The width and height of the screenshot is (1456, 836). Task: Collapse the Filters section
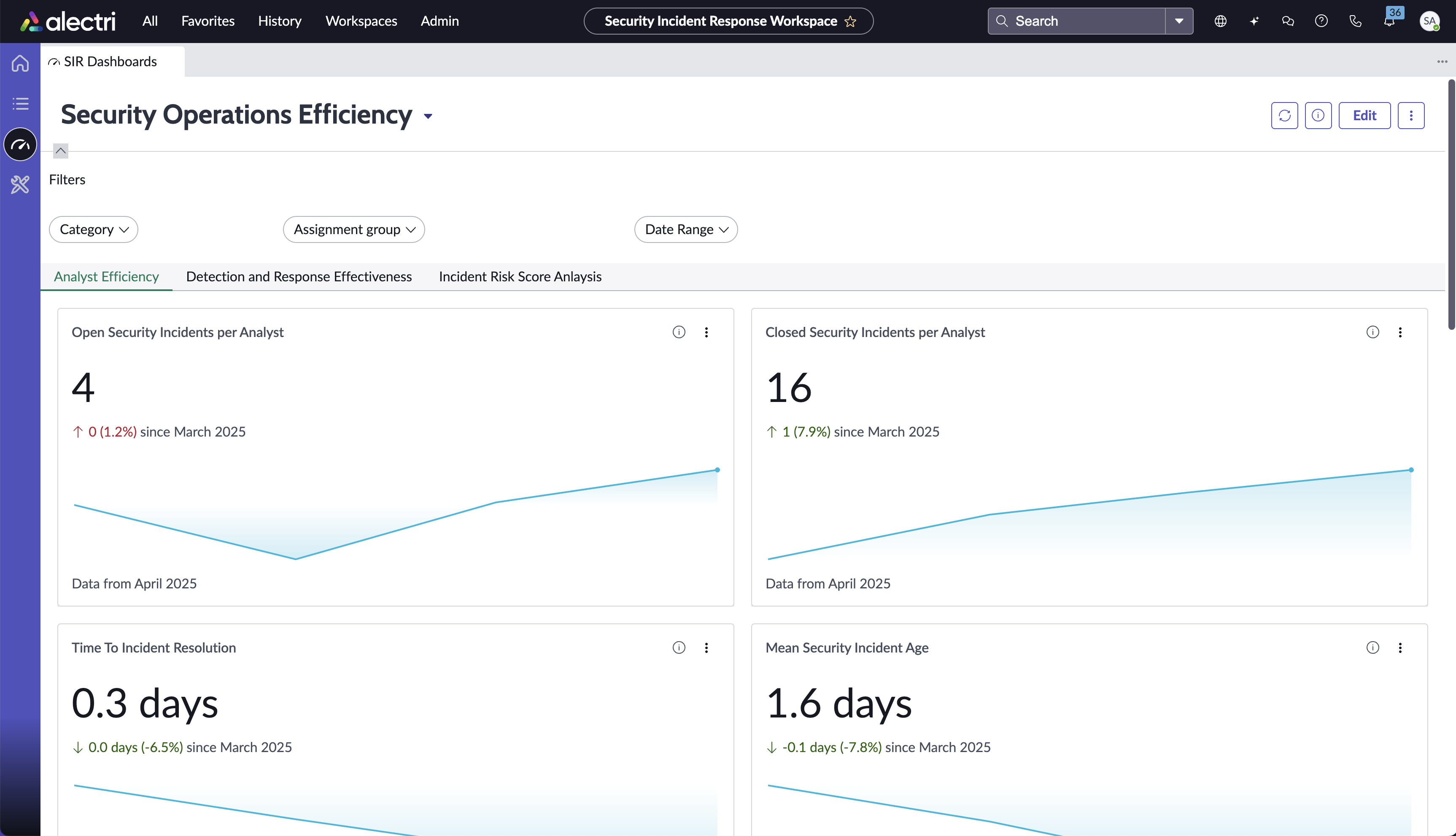point(60,151)
